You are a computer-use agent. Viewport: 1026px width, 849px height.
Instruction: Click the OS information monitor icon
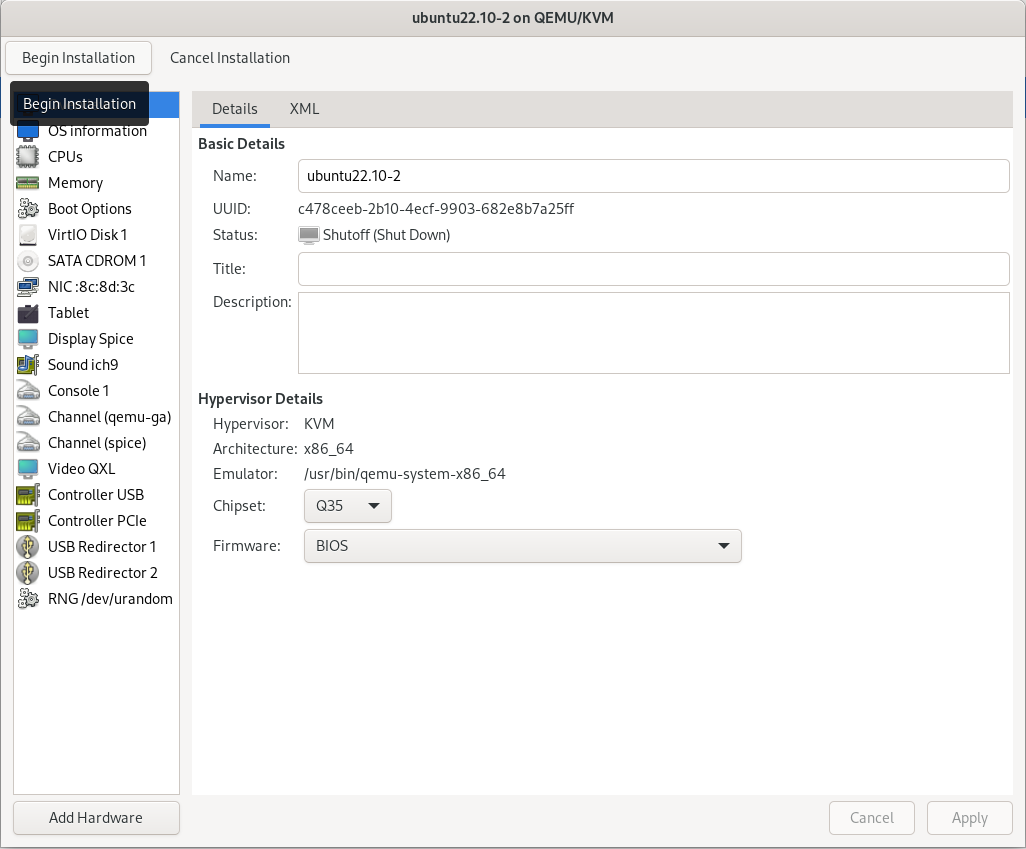[x=27, y=132]
